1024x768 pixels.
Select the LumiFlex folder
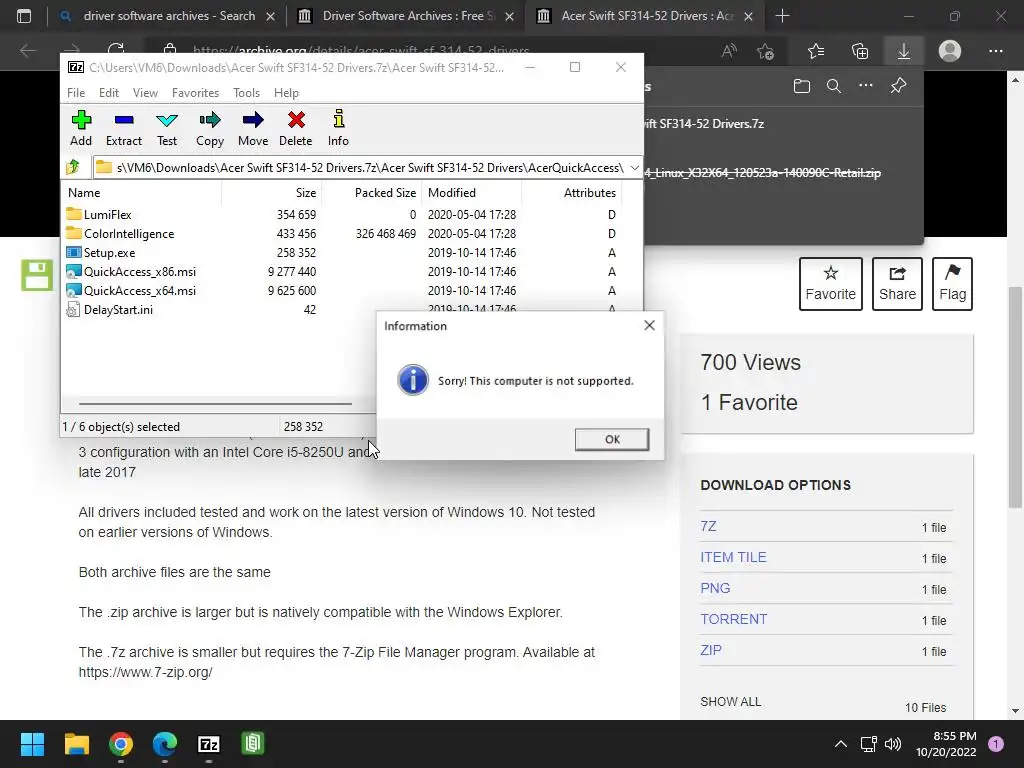[x=99, y=214]
